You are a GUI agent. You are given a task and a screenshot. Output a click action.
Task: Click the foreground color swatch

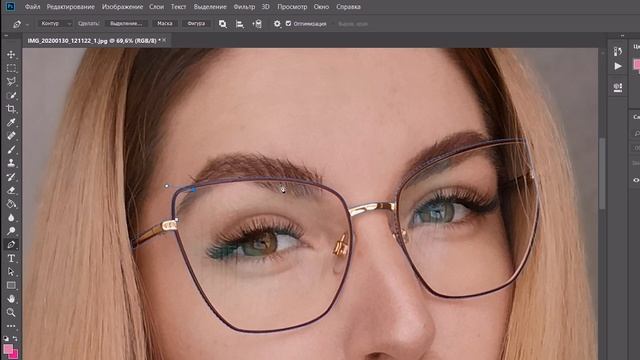(x=8, y=349)
